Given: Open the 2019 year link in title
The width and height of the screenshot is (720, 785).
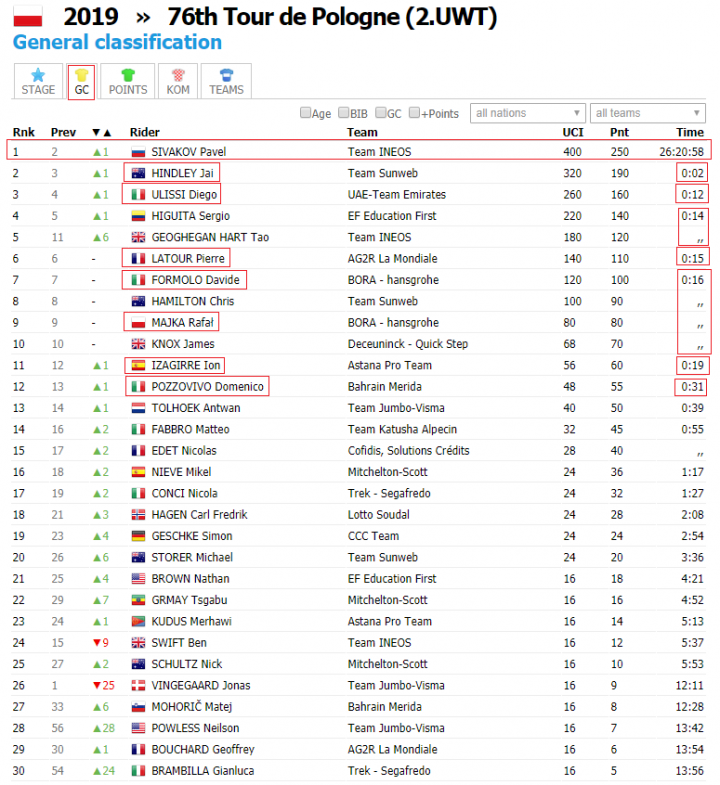Looking at the screenshot, I should [91, 17].
